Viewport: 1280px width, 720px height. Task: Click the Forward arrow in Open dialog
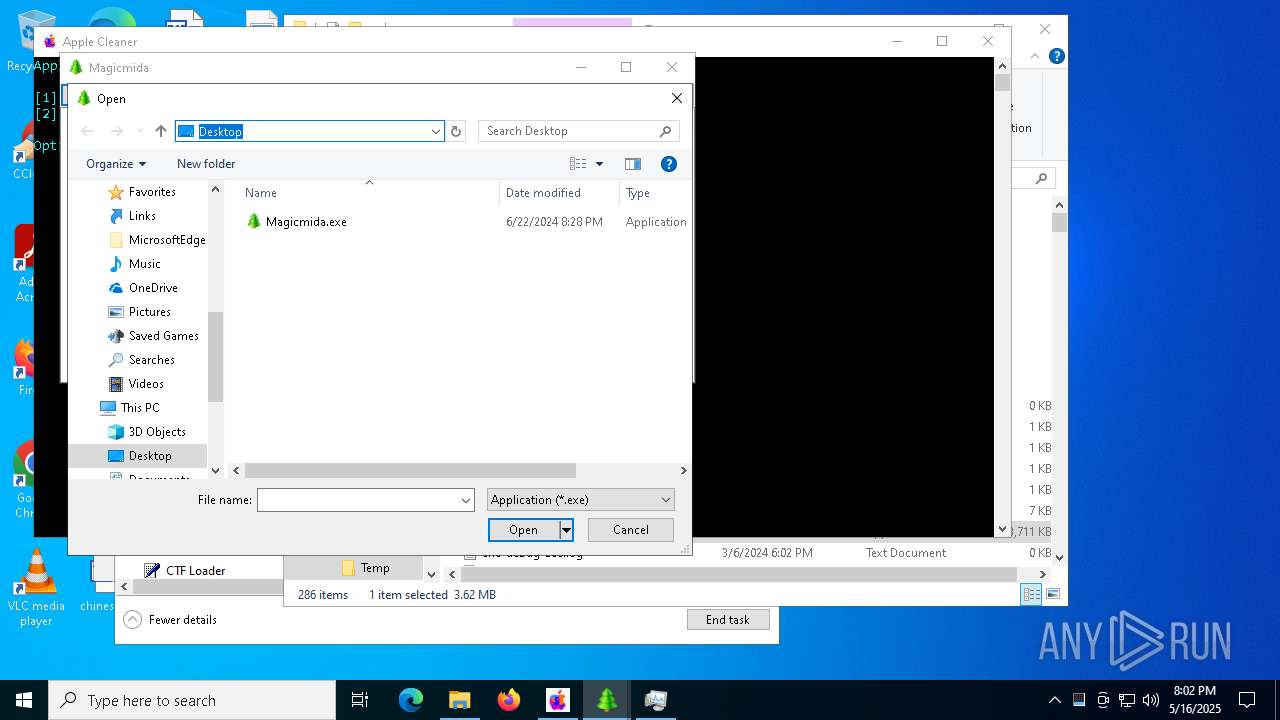116,131
